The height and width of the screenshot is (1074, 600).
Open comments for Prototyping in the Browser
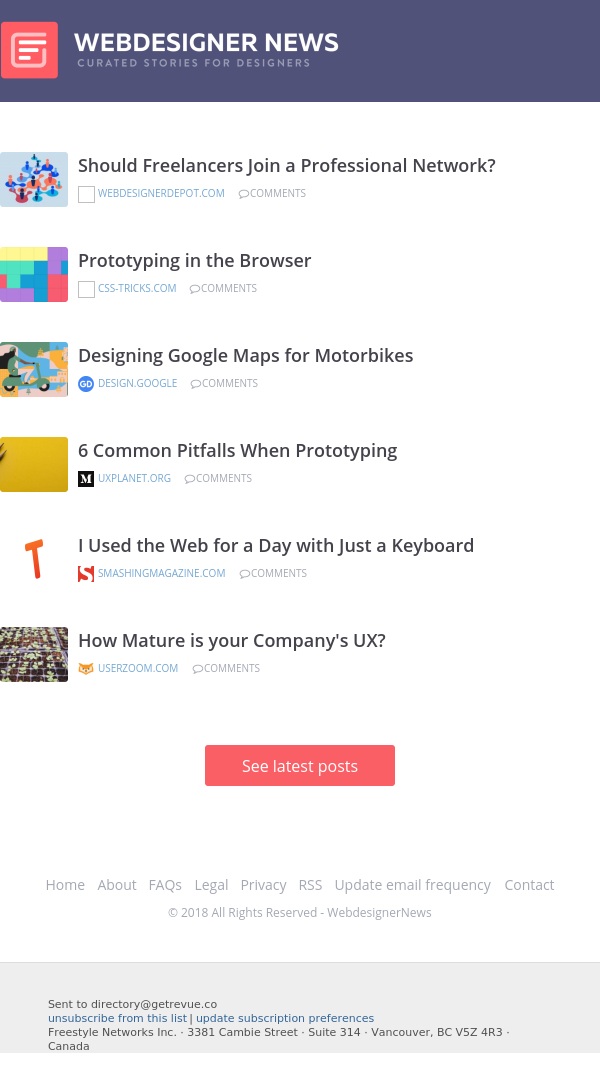(223, 289)
